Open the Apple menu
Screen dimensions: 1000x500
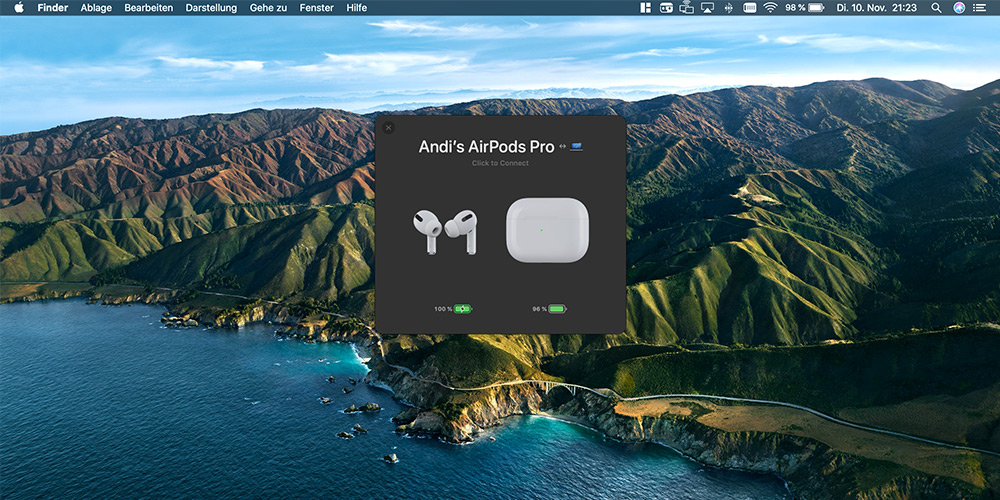coord(18,8)
